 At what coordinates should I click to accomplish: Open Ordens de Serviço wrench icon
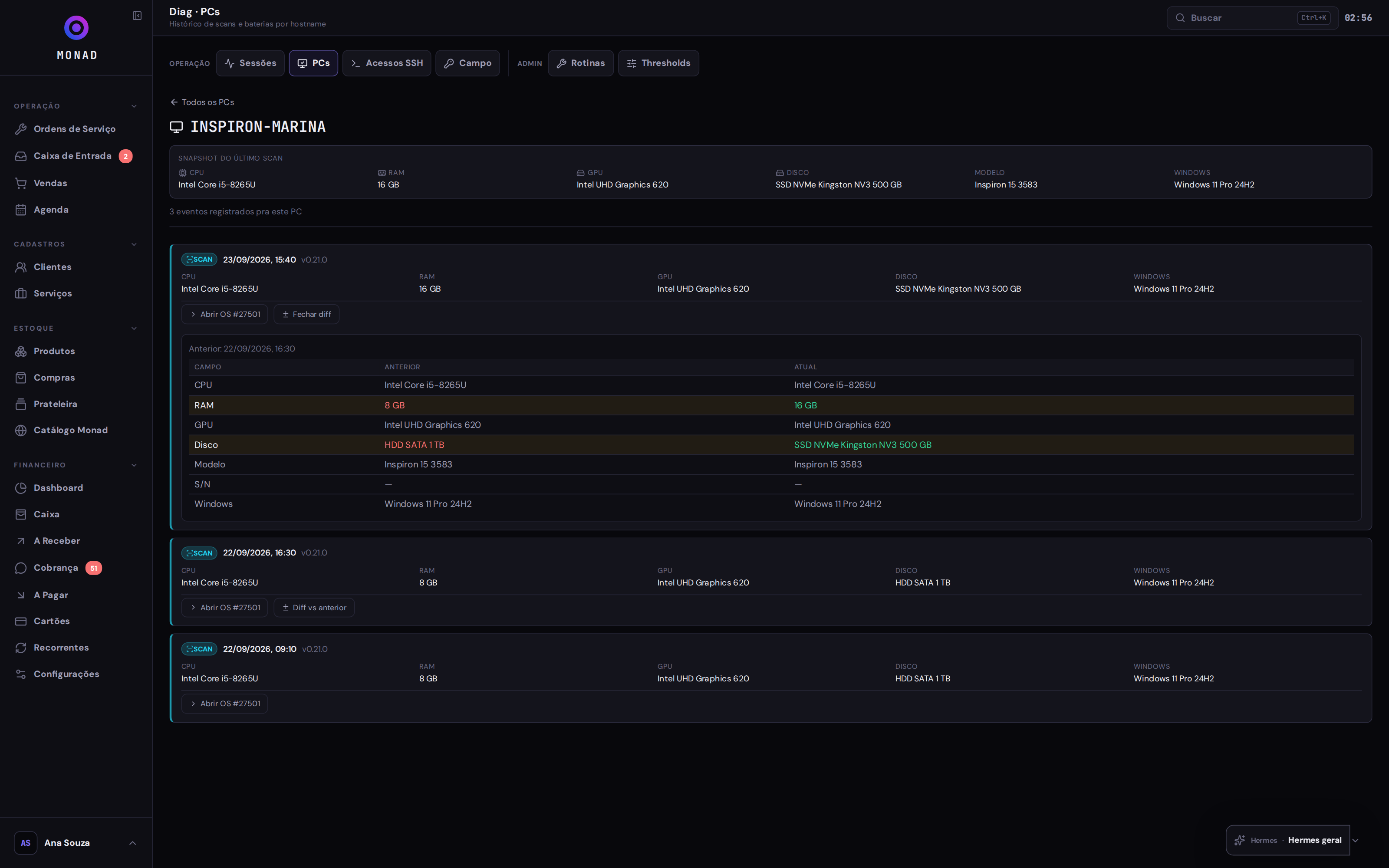pos(21,128)
